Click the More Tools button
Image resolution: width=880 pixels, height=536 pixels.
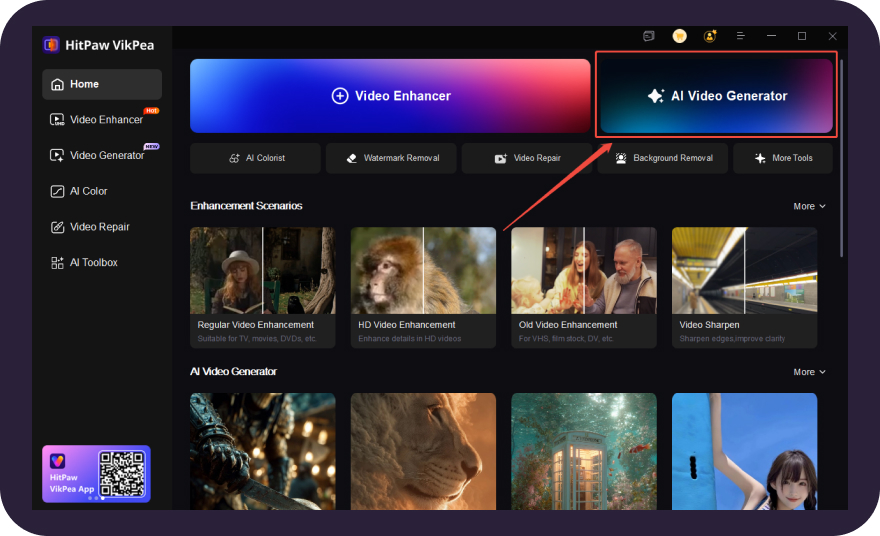783,158
